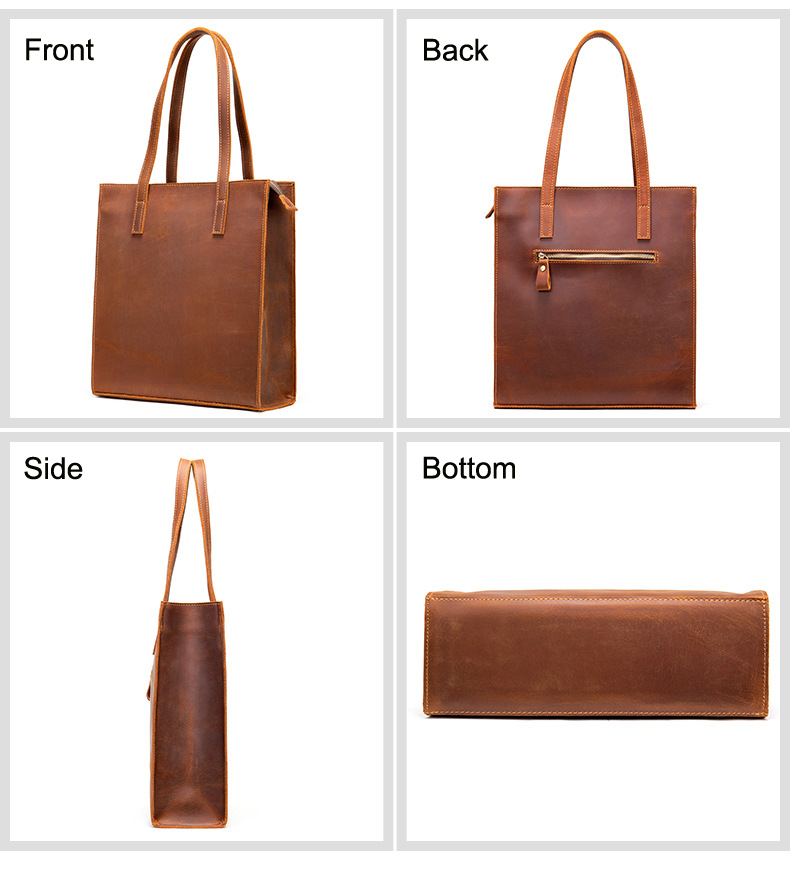Click the right handle attachment on back bag
Viewport: 790px width, 883px height.
click(x=644, y=221)
